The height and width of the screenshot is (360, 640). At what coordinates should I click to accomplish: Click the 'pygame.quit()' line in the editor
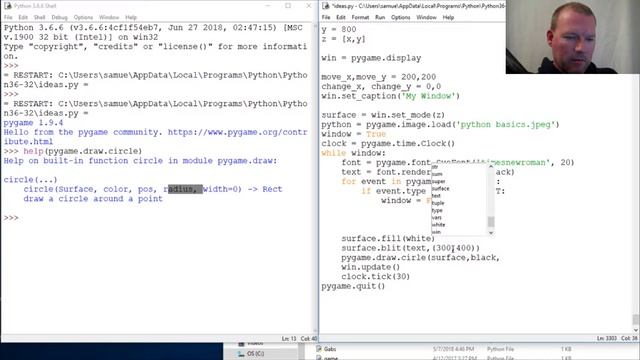(353, 286)
